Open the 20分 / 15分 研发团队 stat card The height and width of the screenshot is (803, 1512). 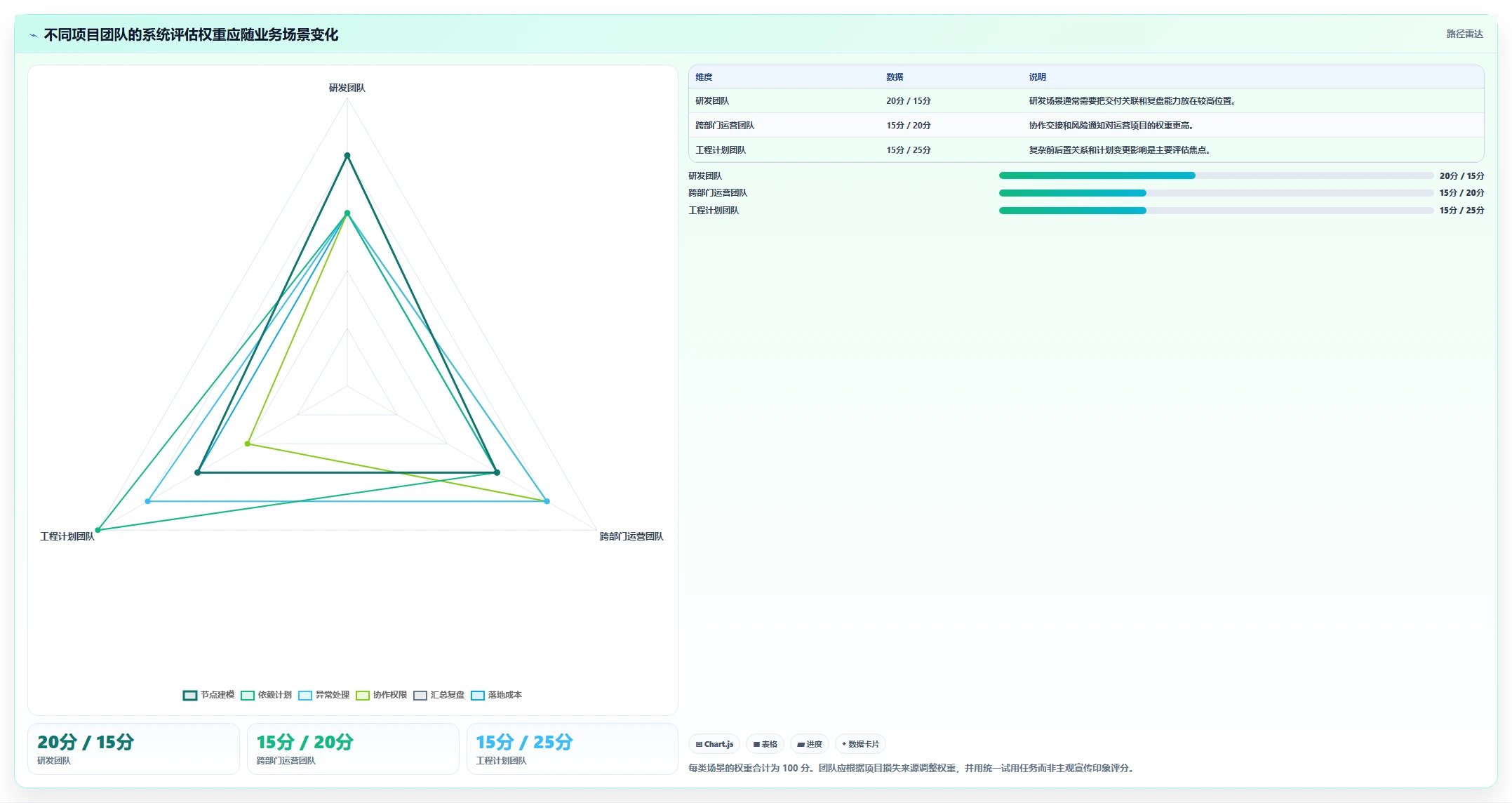[x=133, y=749]
